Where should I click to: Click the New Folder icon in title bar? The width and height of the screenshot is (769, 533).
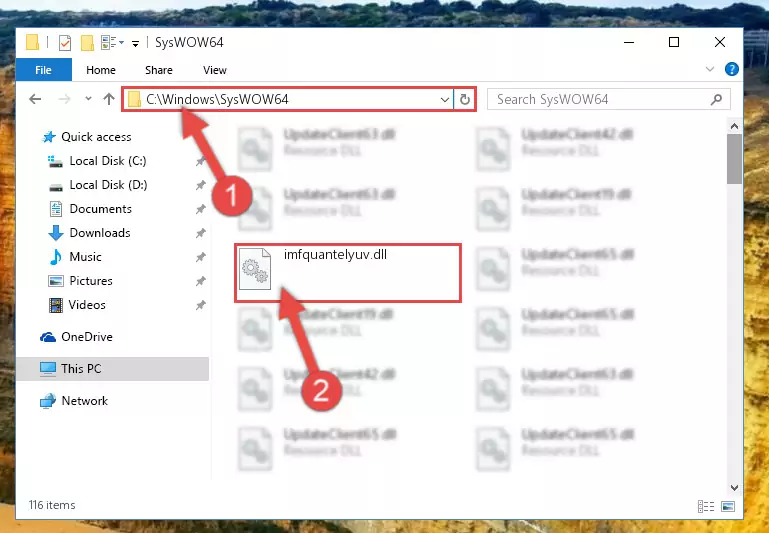click(87, 43)
